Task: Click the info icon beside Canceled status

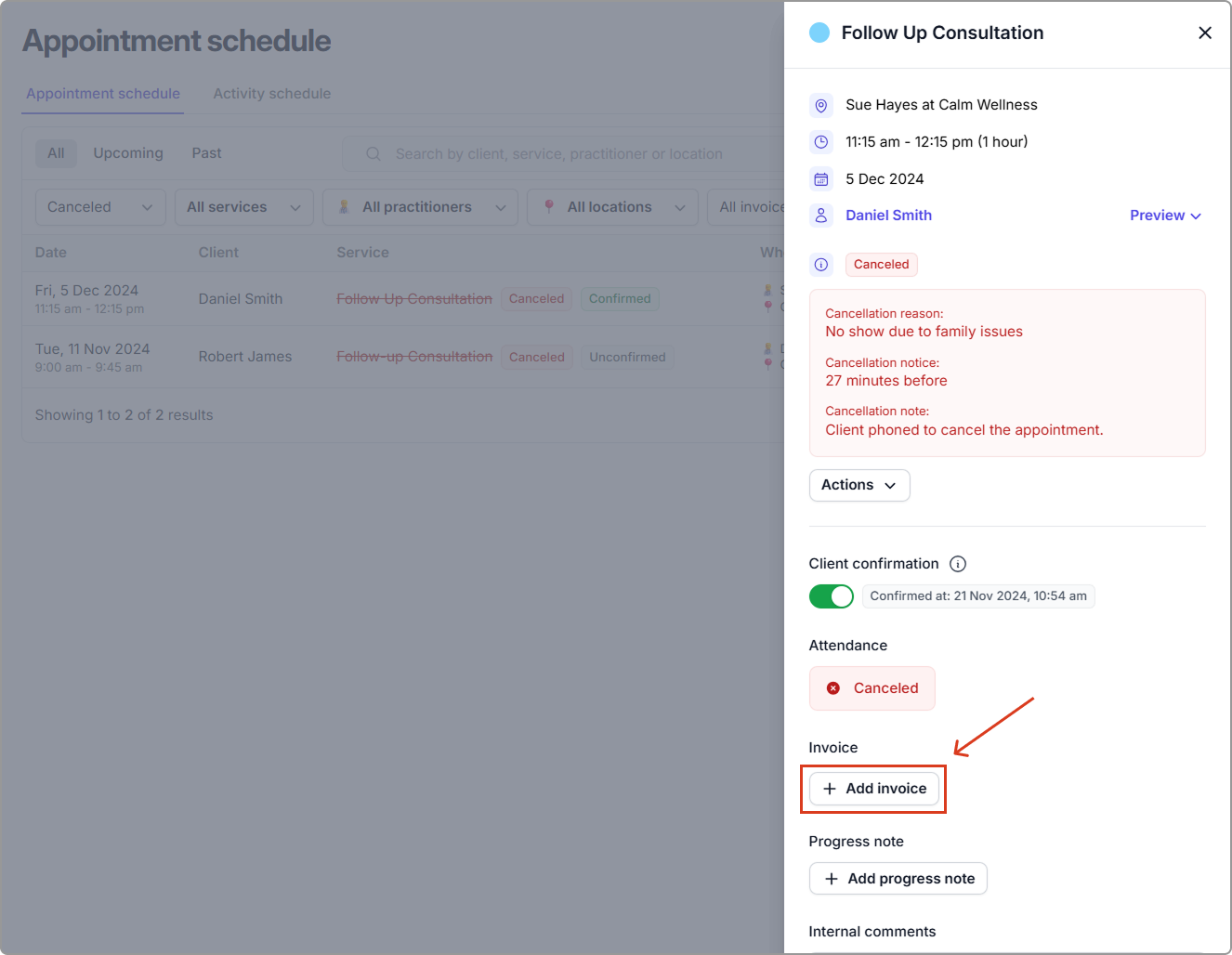Action: (820, 265)
